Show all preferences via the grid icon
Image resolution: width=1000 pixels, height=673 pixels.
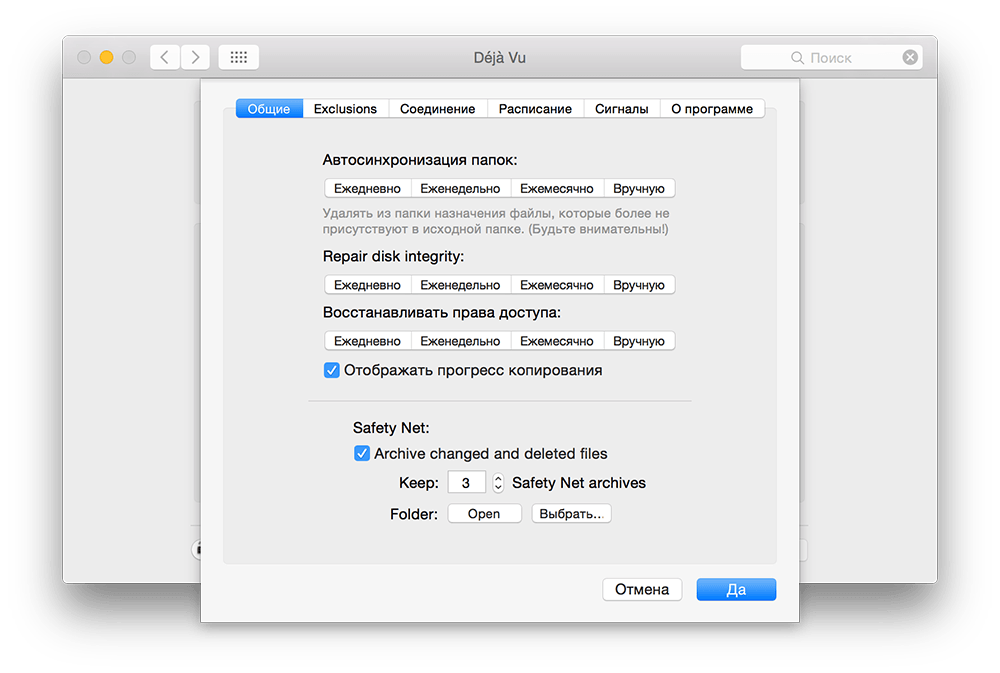239,57
